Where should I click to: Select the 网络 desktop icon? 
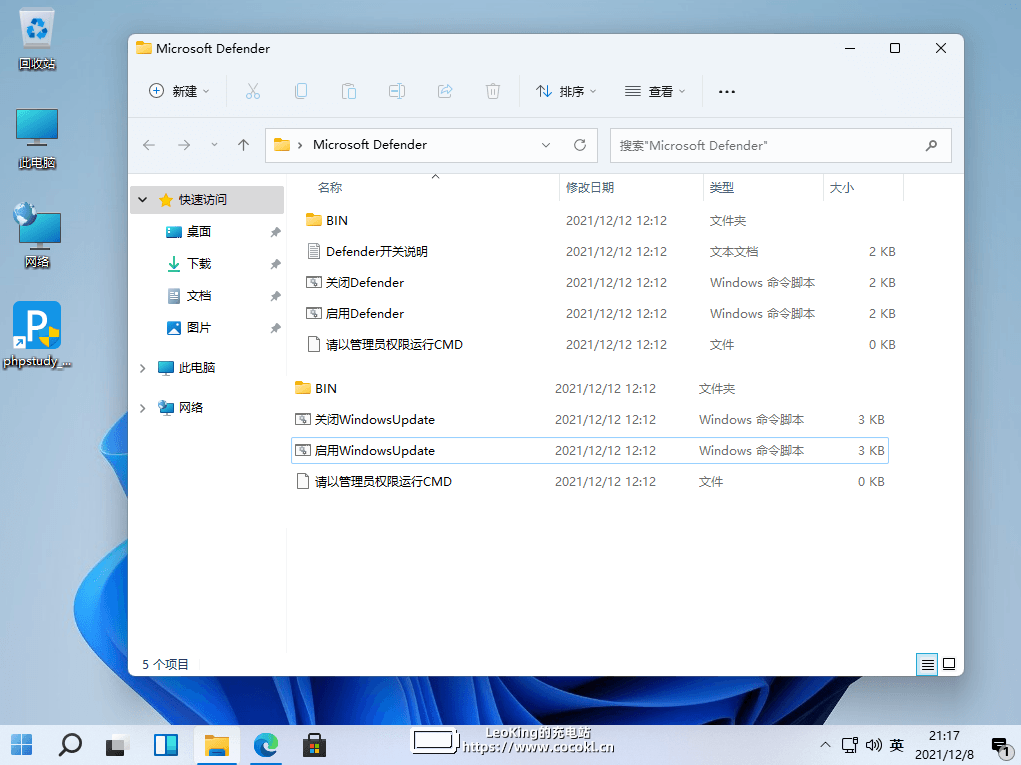click(37, 235)
